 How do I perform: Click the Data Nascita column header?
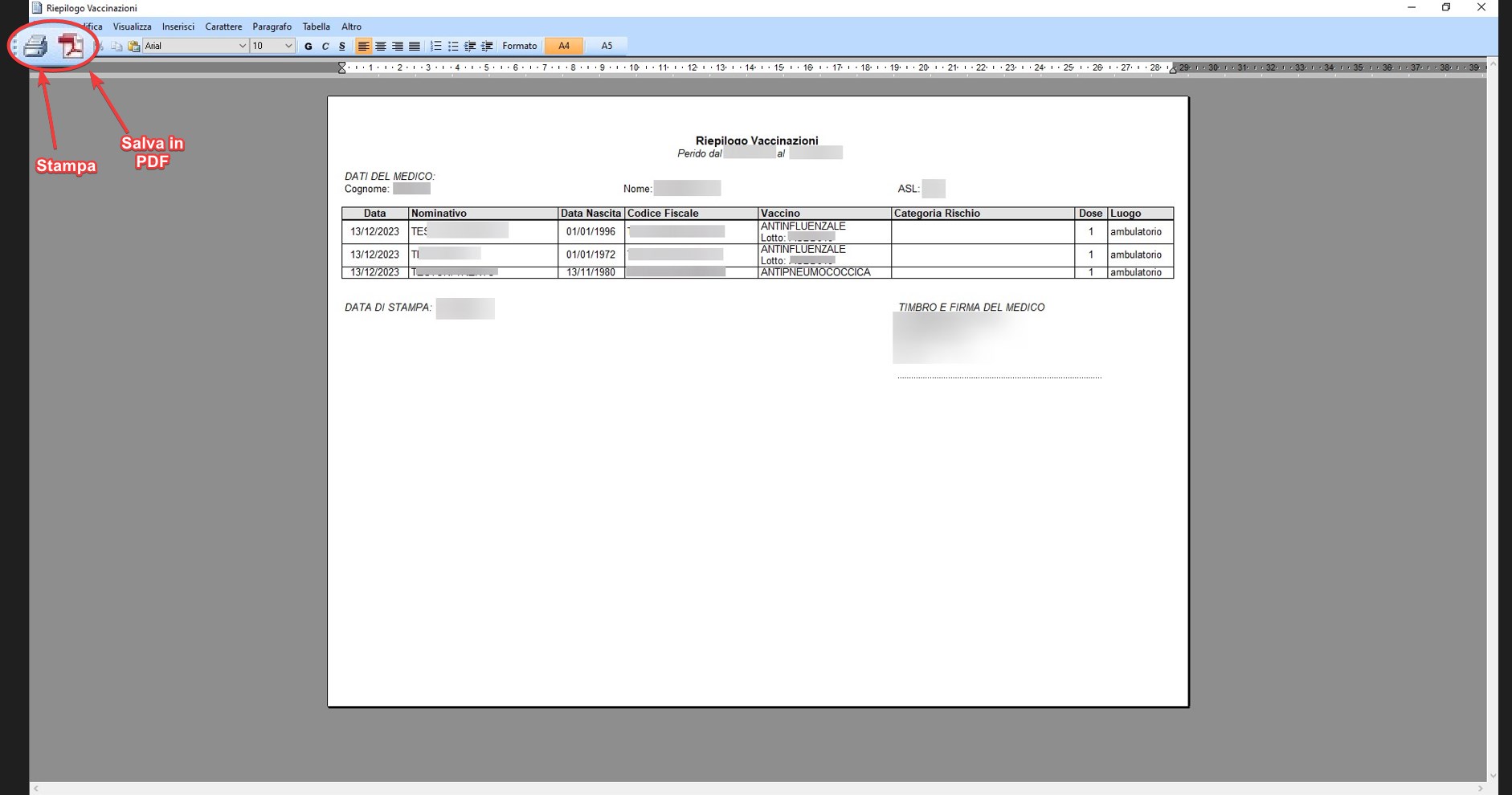point(590,214)
